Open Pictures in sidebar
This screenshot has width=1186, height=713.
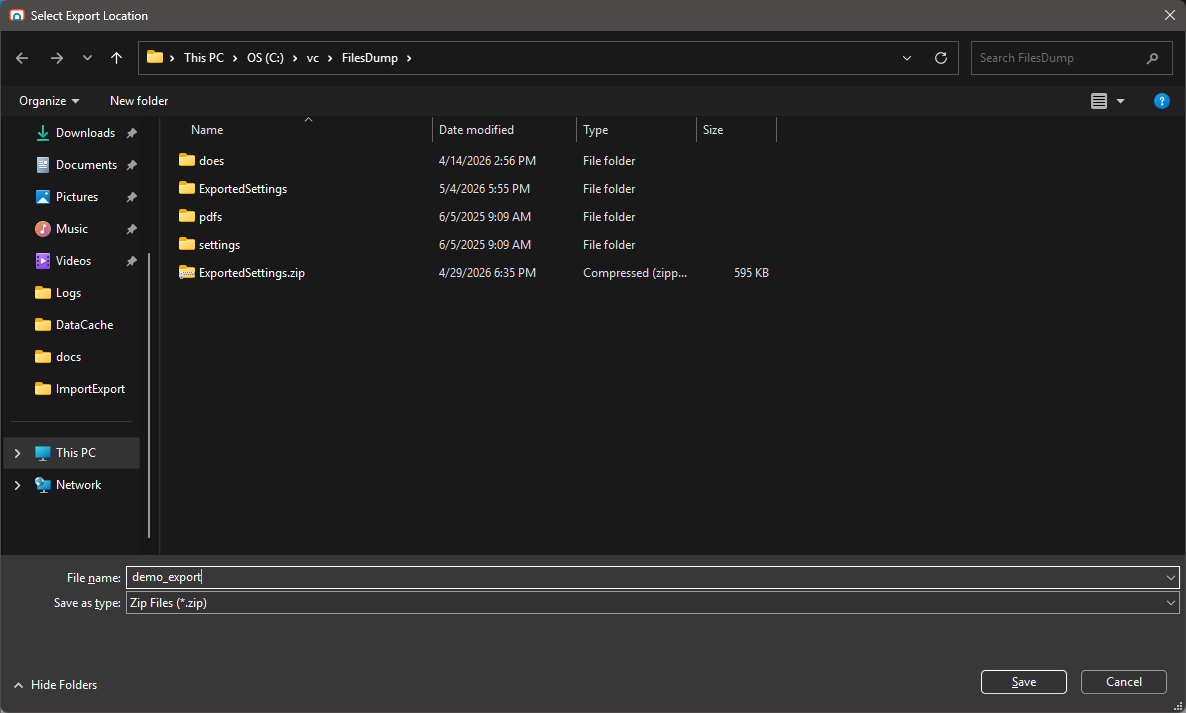tap(77, 197)
